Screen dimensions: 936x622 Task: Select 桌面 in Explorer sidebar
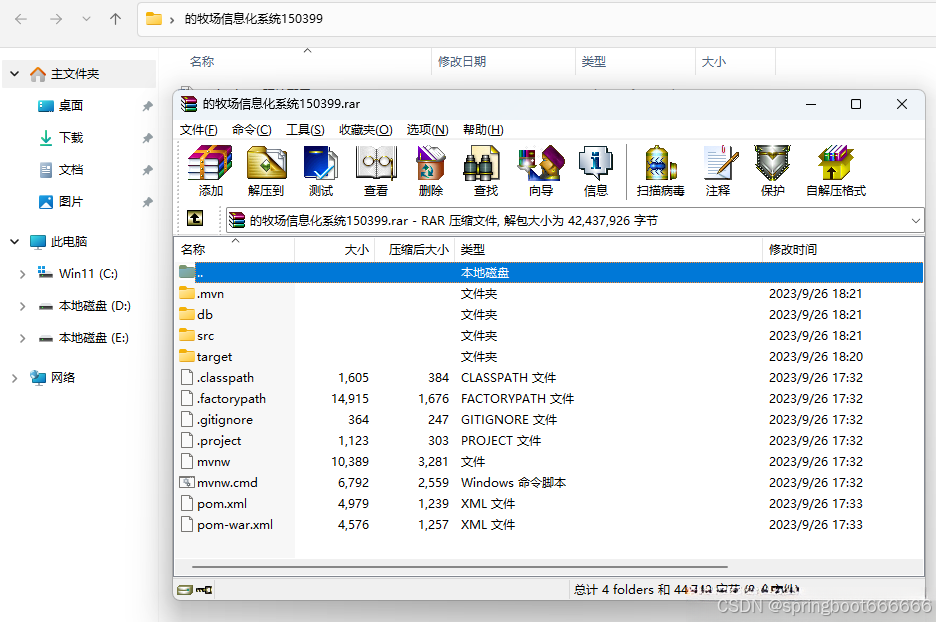[70, 106]
